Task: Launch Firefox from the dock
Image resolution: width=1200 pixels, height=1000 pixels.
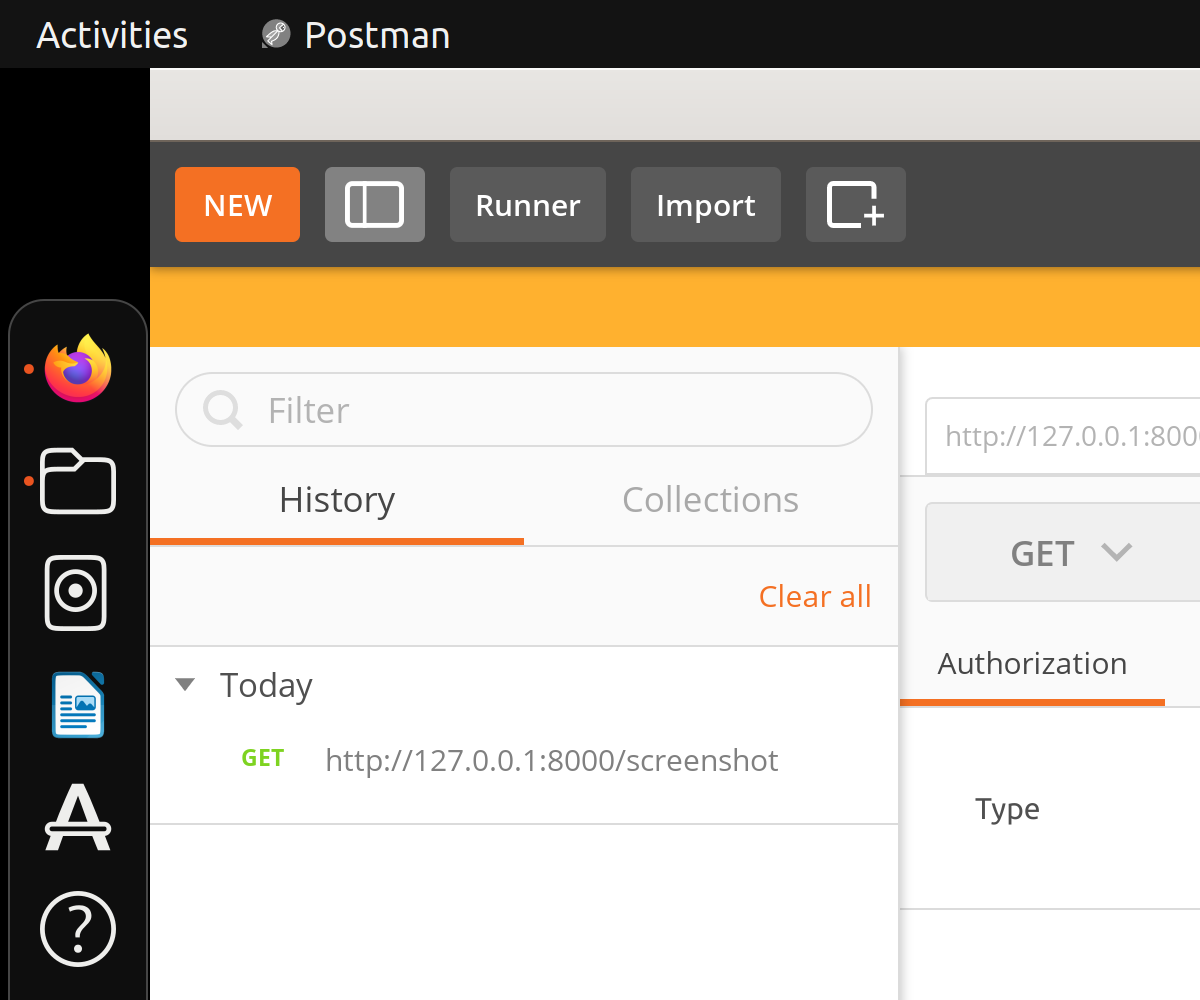Action: [78, 369]
